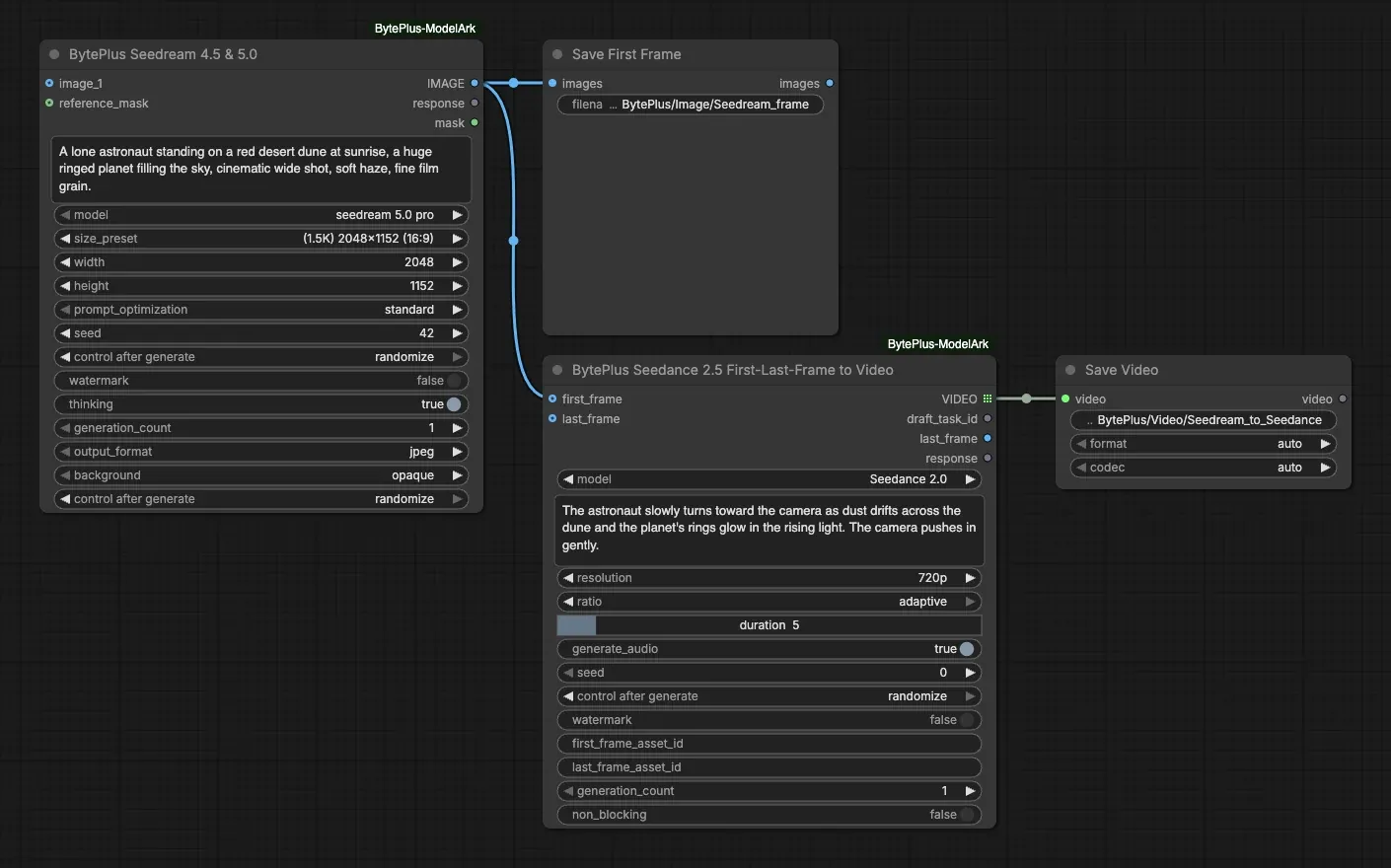The height and width of the screenshot is (868, 1391).
Task: Toggle the thinking switch off
Action: click(x=454, y=404)
